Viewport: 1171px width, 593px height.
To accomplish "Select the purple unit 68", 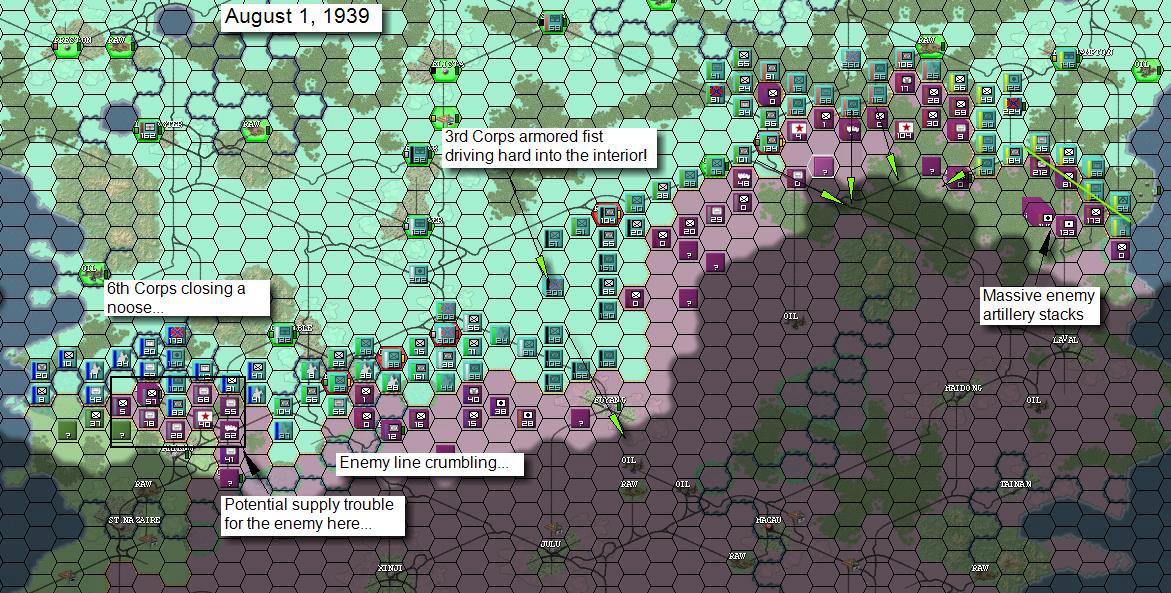I will point(203,394).
